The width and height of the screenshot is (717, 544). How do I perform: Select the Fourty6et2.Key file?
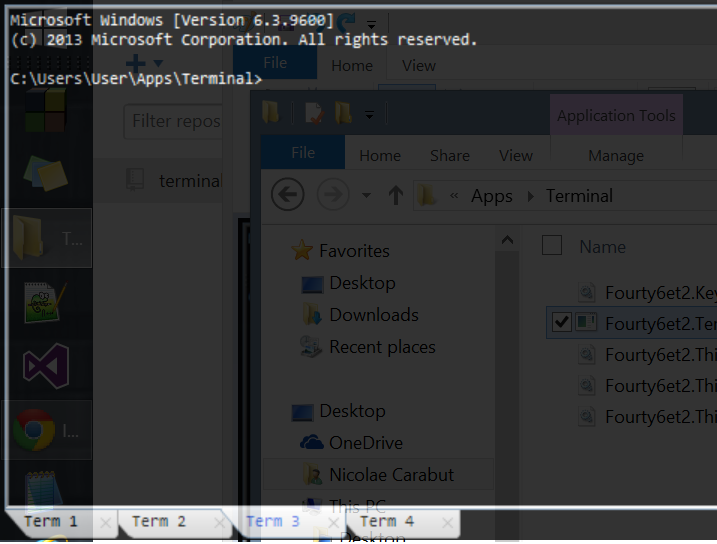point(647,293)
